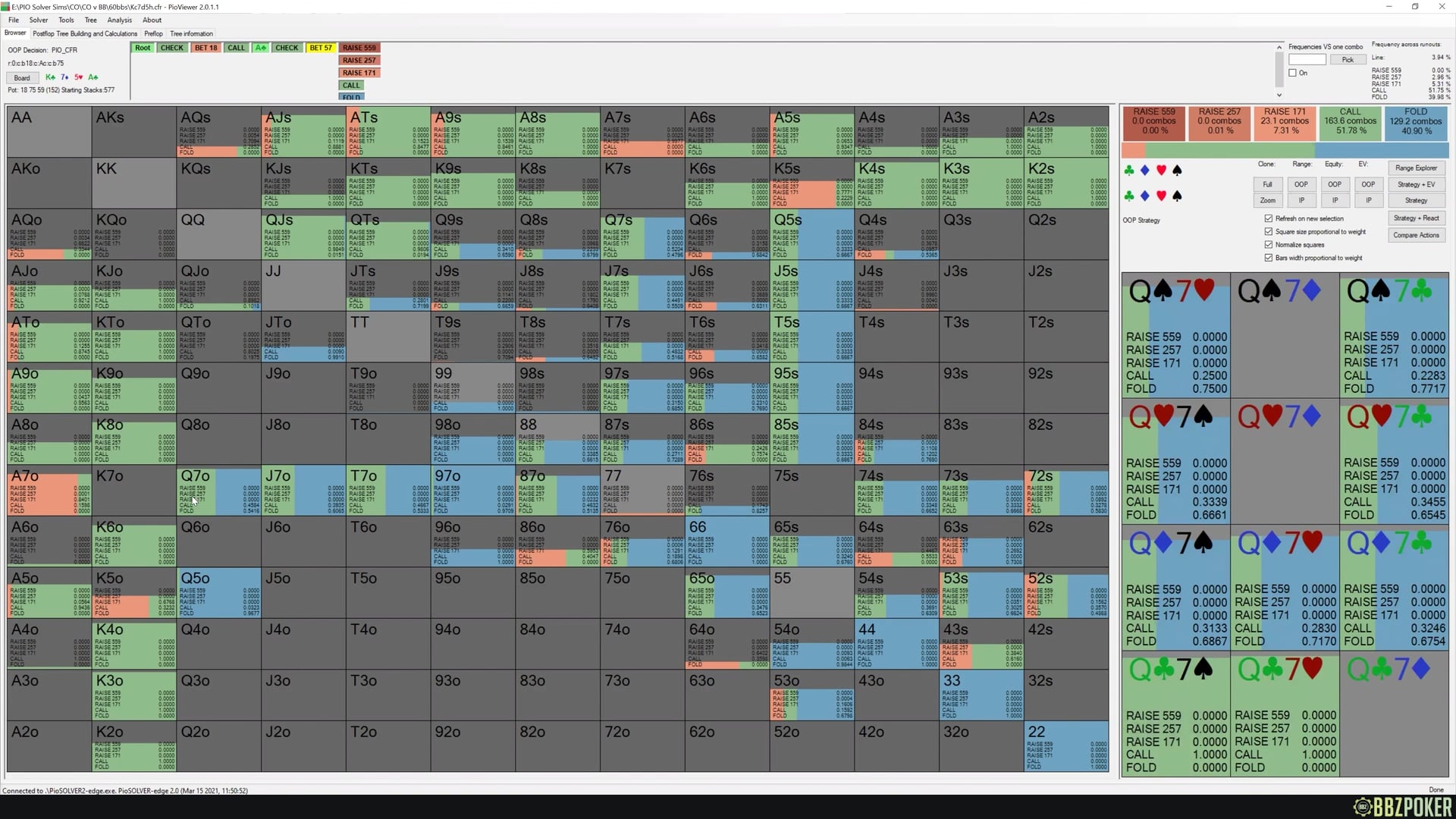Image resolution: width=1456 pixels, height=819 pixels.
Task: Click the Queen of clubs Seven of spades combo
Action: pos(1175,713)
